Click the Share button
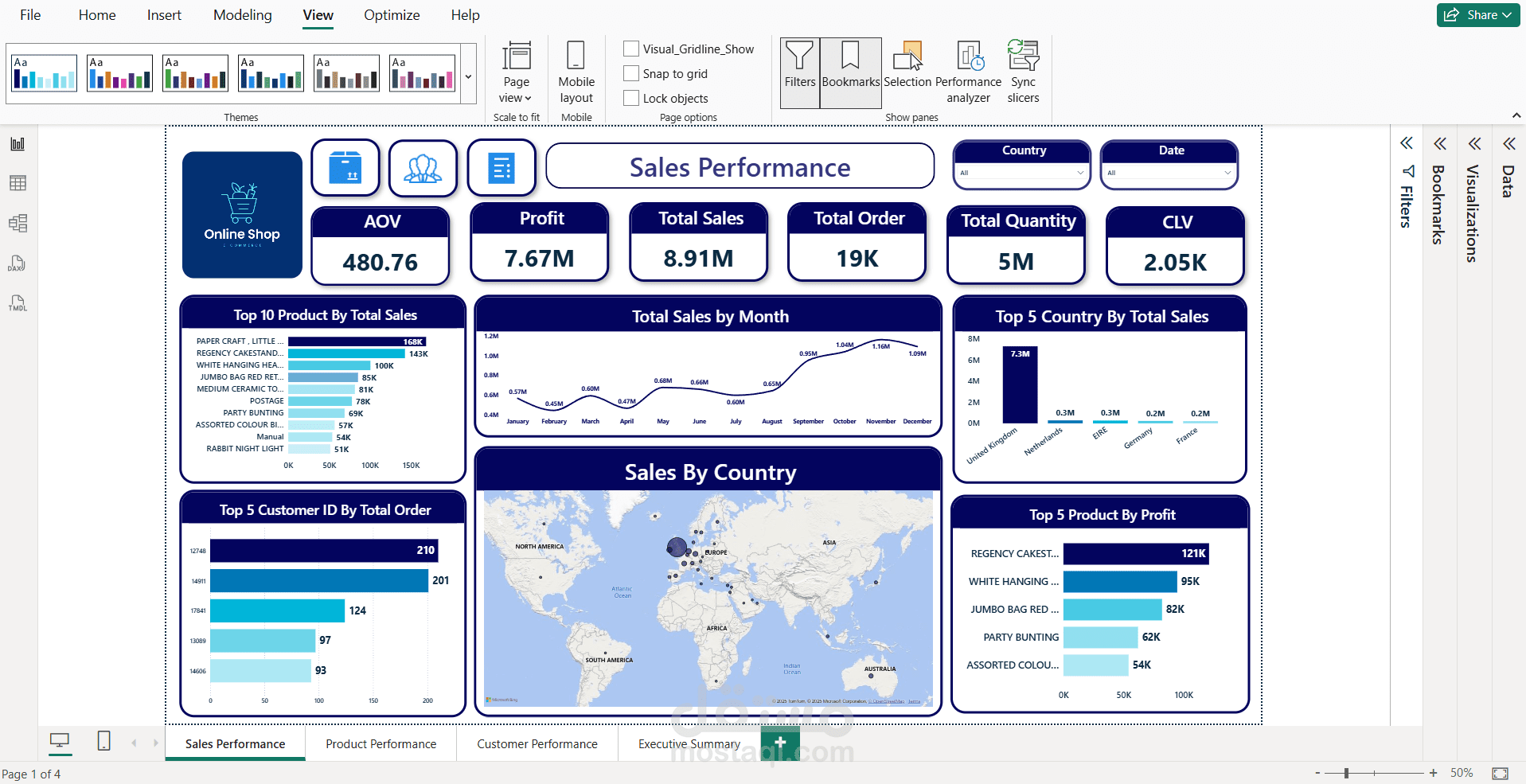 click(1477, 14)
